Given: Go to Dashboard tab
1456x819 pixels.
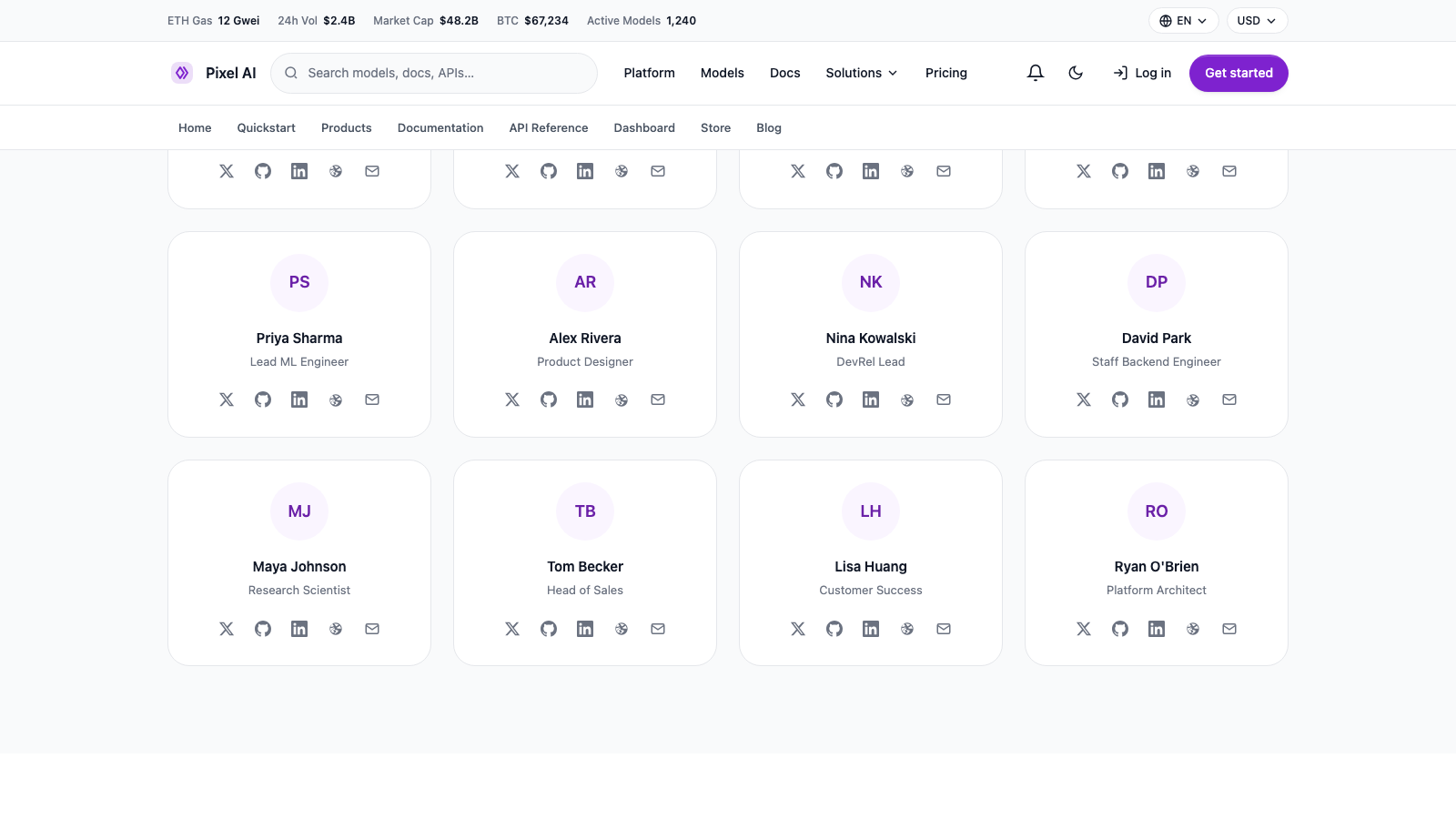Looking at the screenshot, I should pos(644,128).
